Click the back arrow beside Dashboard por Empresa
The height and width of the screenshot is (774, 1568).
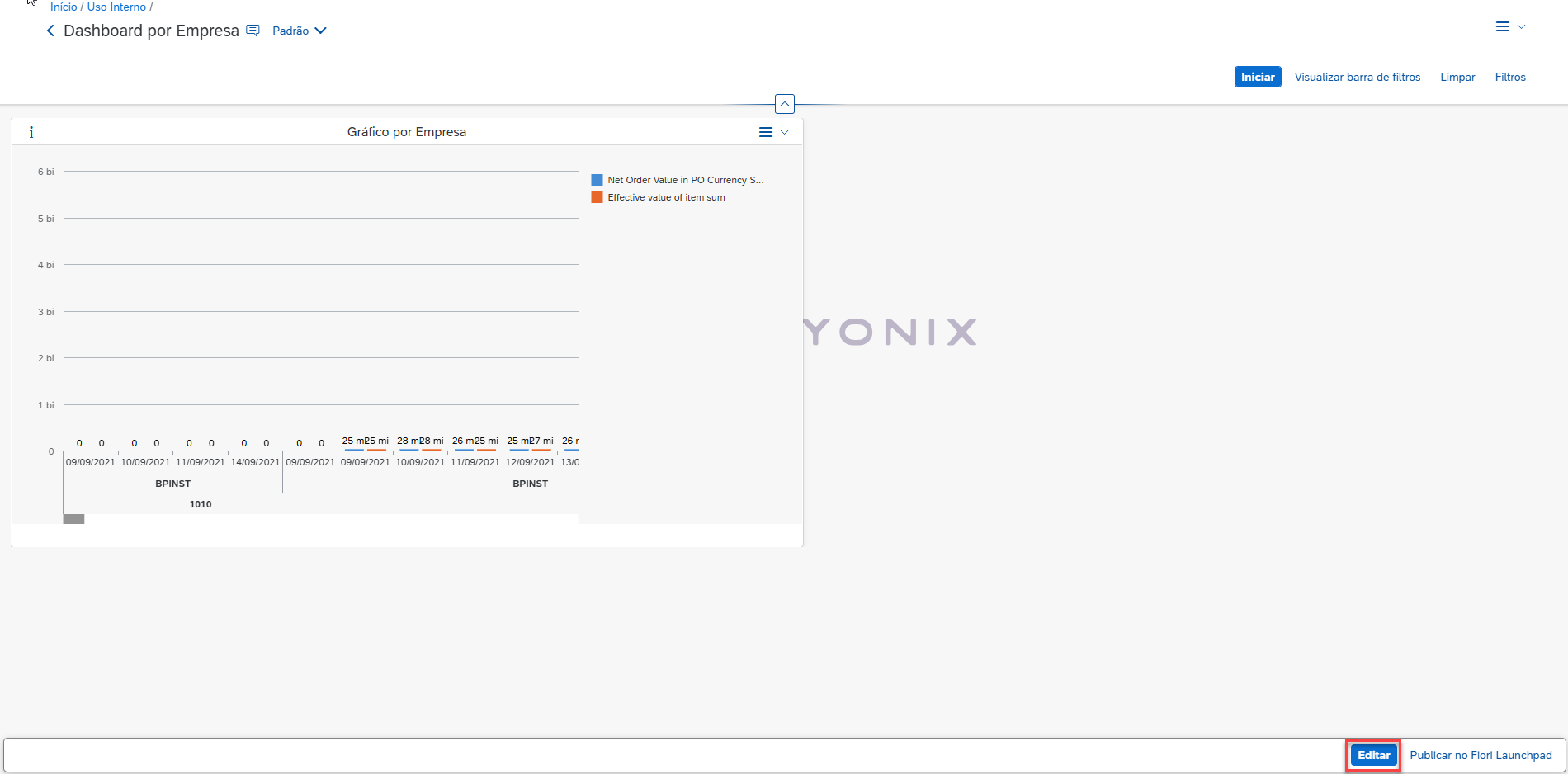click(50, 31)
